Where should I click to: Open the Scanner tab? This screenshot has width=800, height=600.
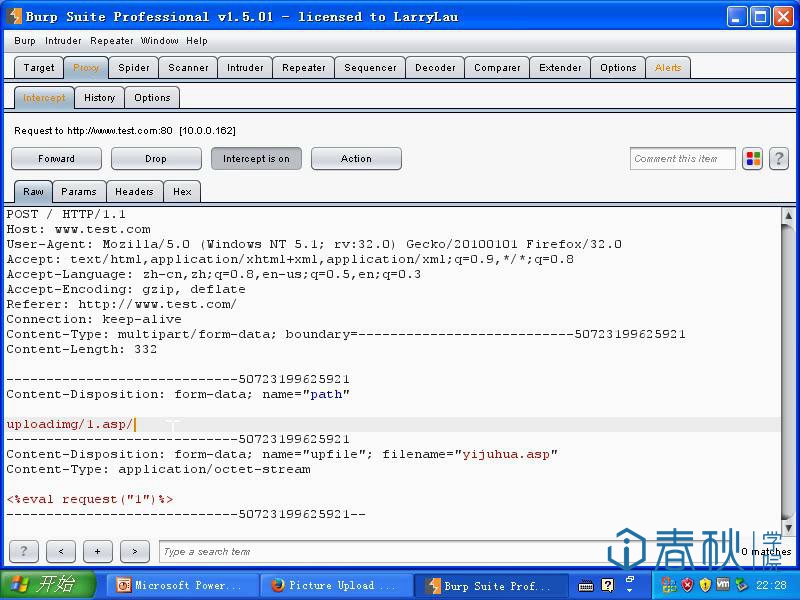click(188, 68)
